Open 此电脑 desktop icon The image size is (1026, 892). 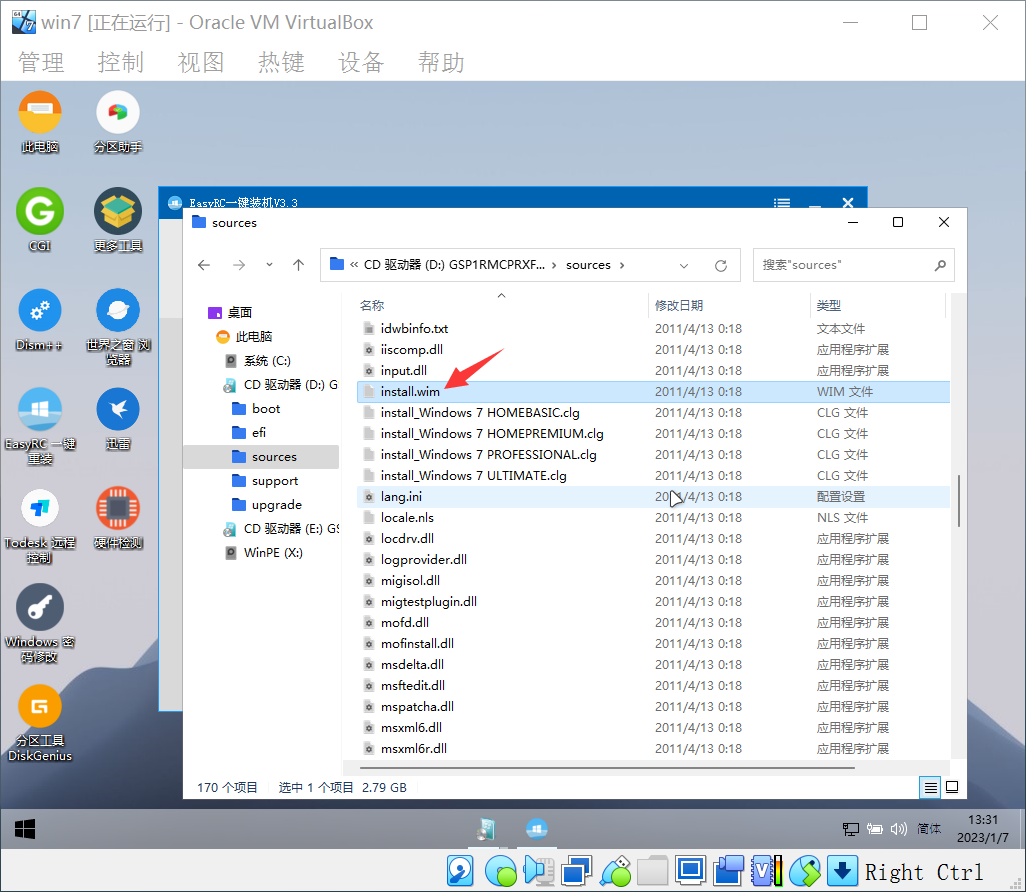pyautogui.click(x=40, y=122)
